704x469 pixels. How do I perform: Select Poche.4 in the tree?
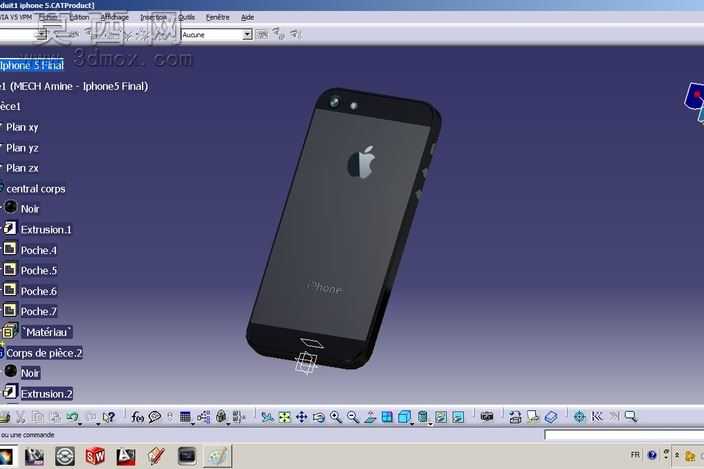pos(39,250)
